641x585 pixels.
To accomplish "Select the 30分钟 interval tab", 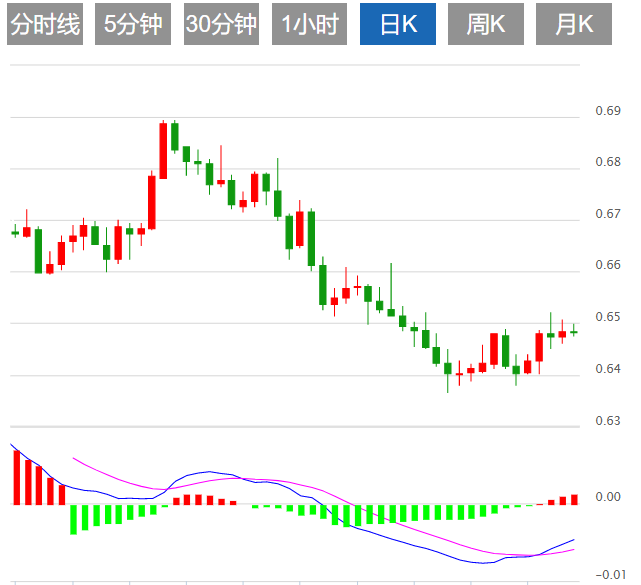I will tap(221, 24).
